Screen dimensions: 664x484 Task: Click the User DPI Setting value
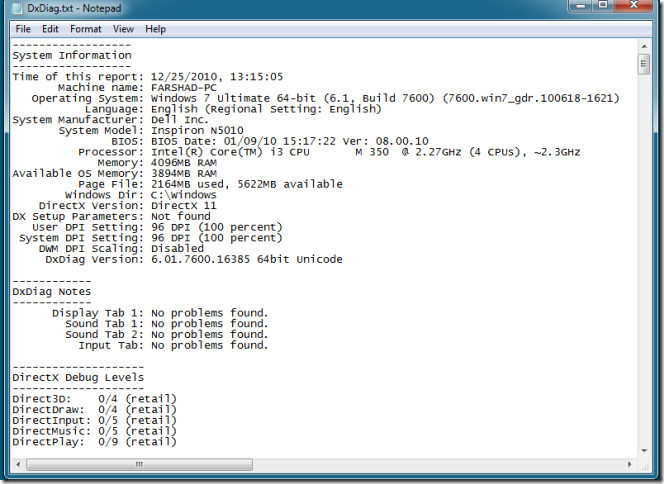coord(217,227)
